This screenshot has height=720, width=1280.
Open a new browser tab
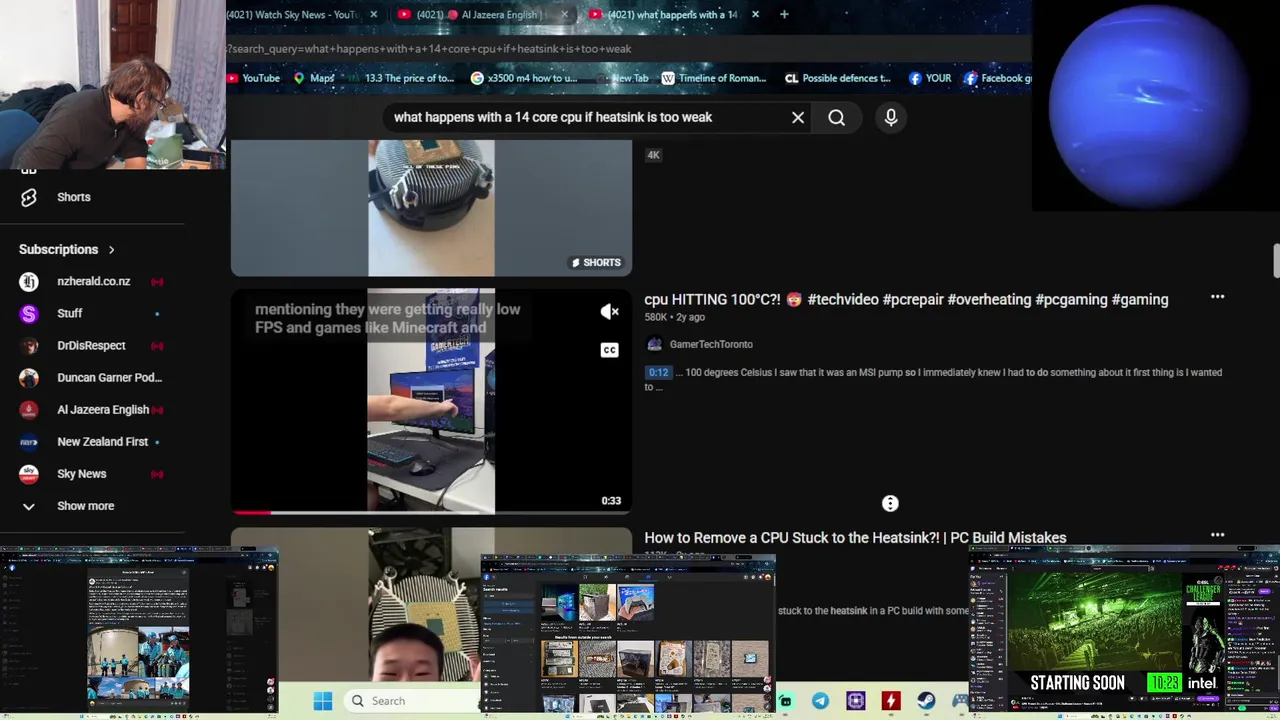coord(784,15)
